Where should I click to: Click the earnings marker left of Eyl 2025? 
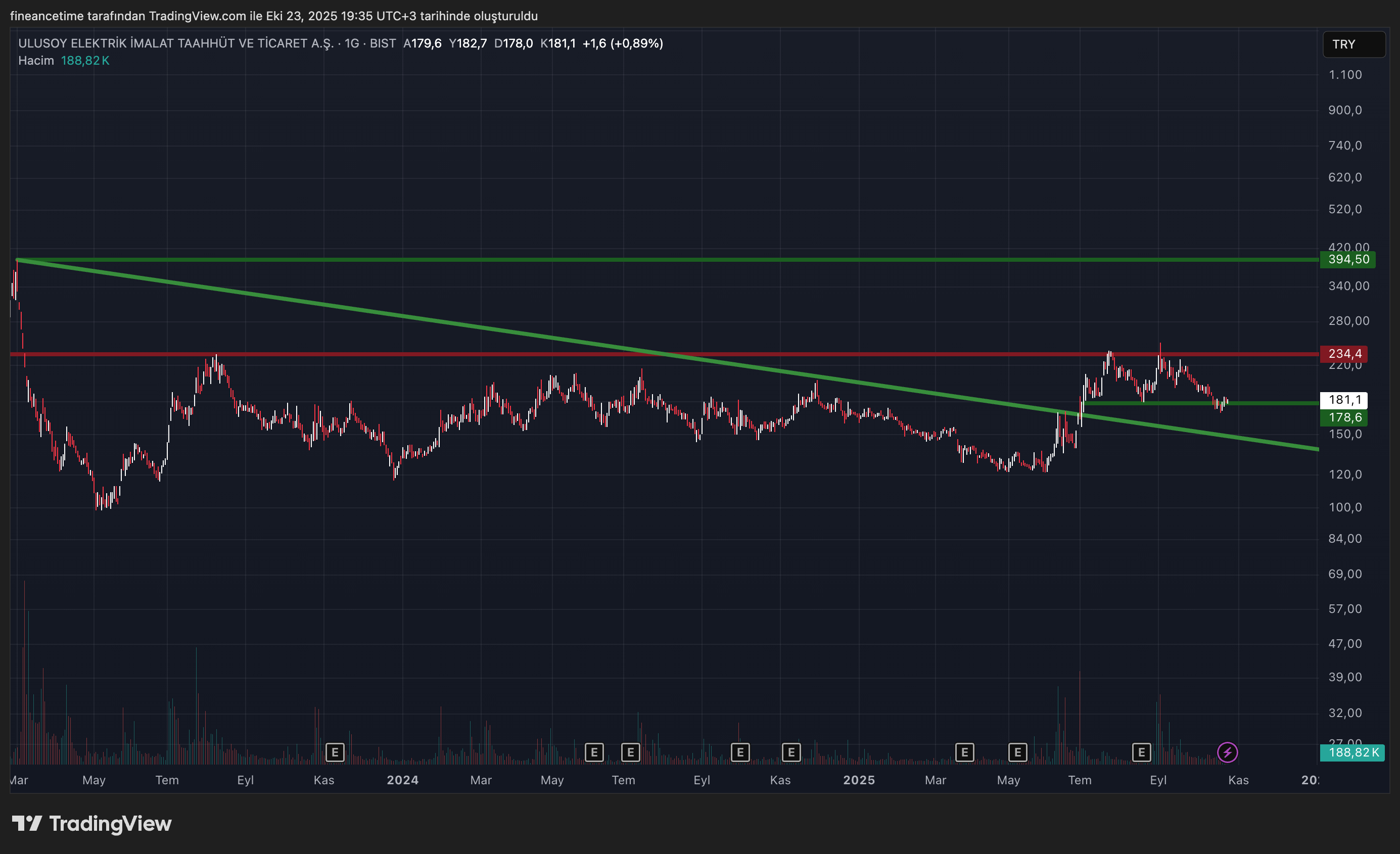[1141, 752]
